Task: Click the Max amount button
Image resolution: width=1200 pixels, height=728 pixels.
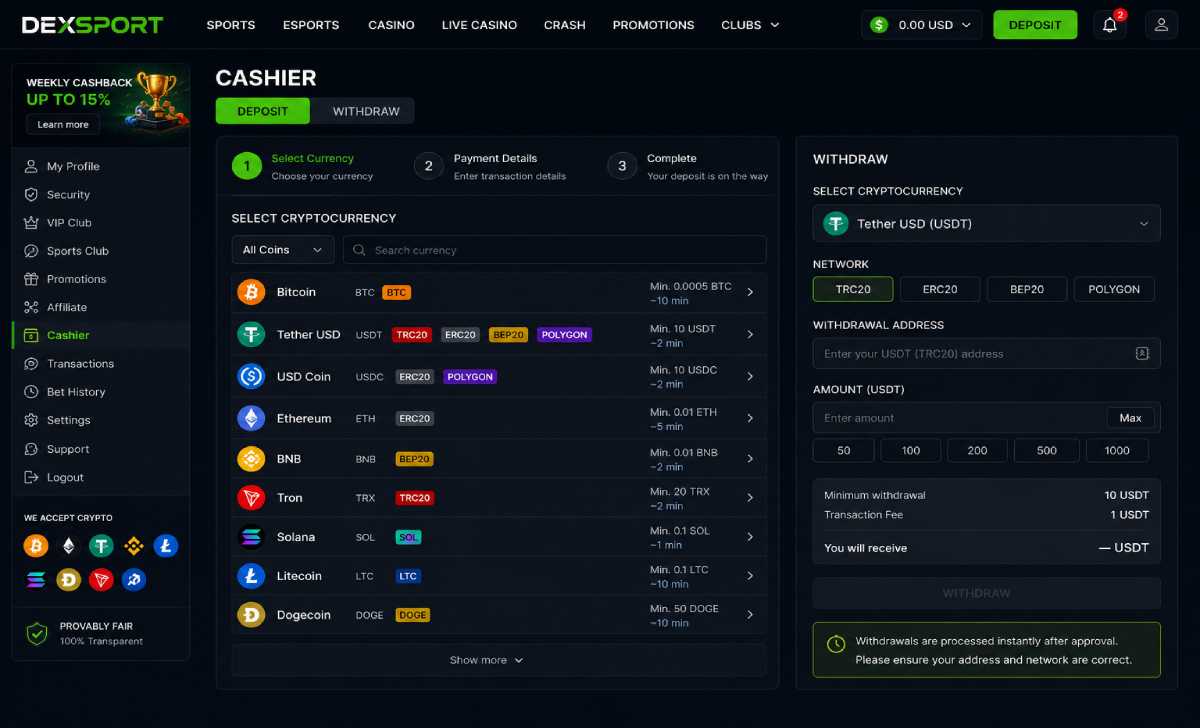Action: pos(1131,418)
